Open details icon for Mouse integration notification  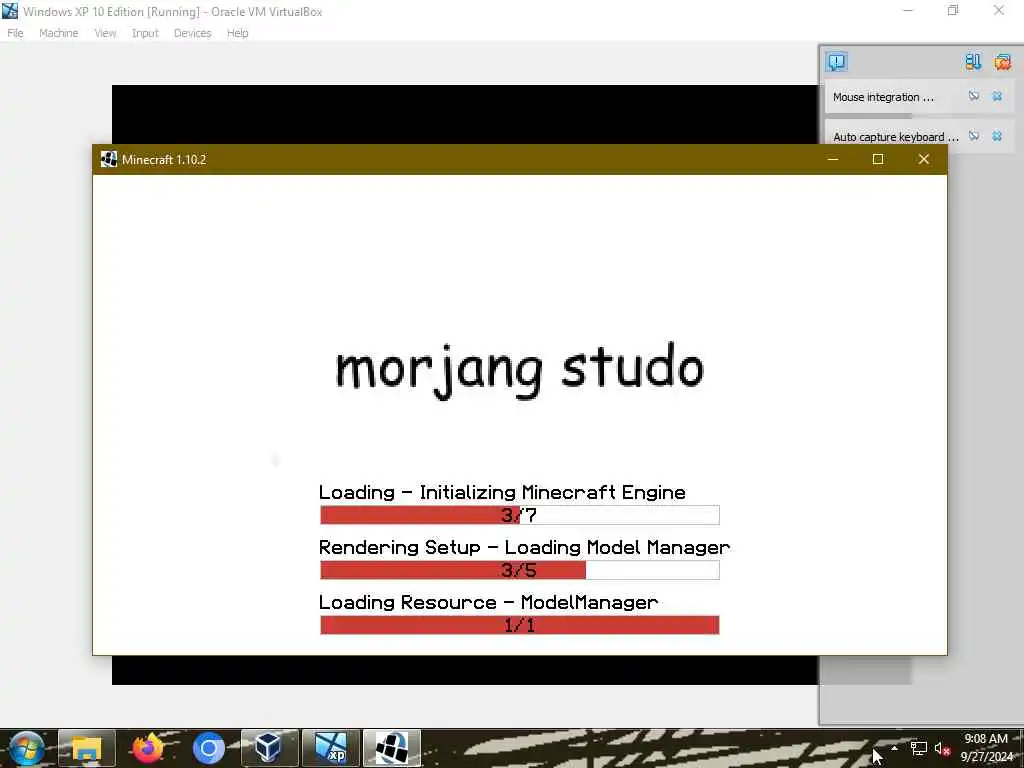point(974,96)
